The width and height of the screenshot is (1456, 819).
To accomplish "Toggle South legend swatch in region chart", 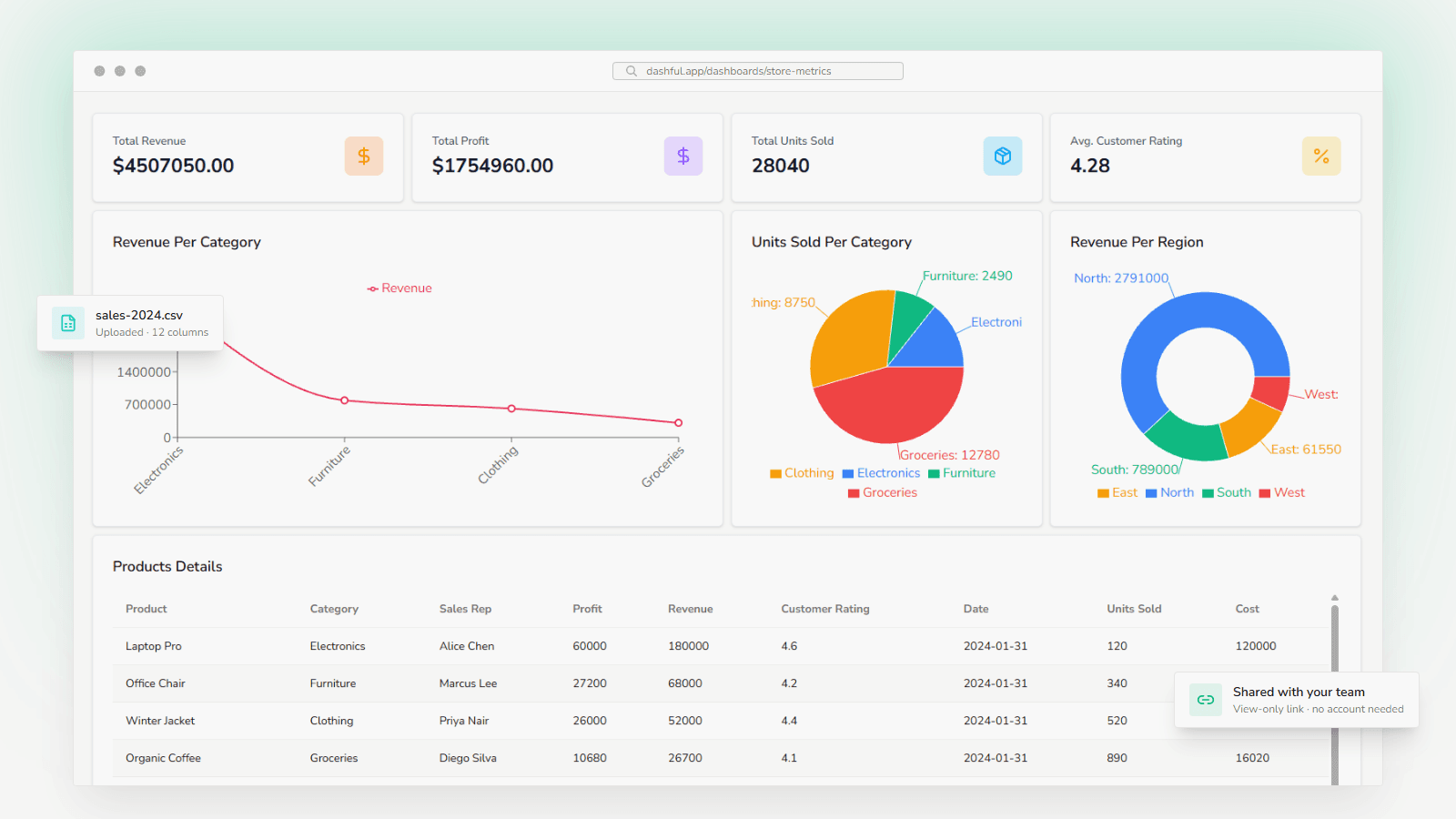I will (1208, 493).
